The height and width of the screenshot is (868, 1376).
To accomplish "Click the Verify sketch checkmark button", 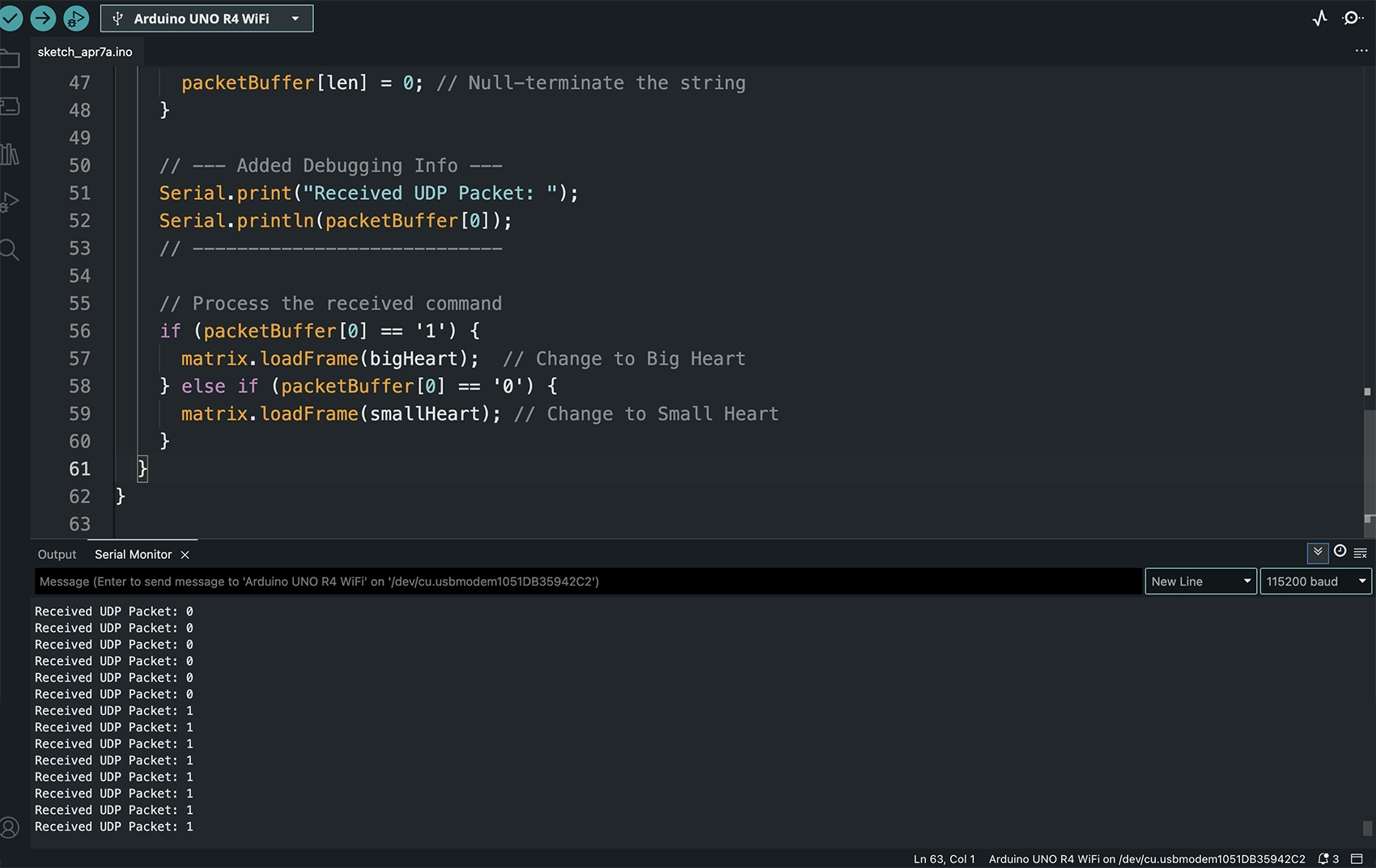I will [x=11, y=18].
